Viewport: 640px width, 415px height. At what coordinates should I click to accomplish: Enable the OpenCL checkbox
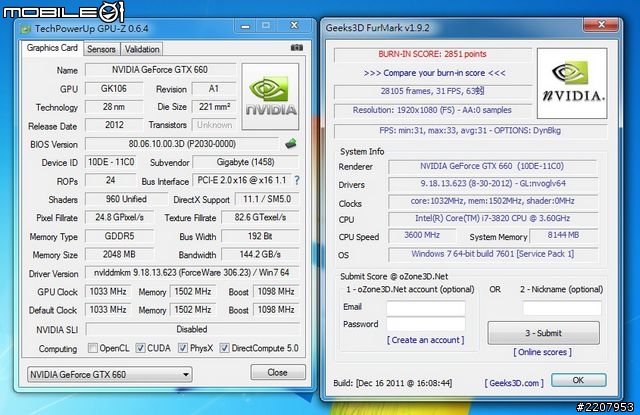pyautogui.click(x=93, y=348)
